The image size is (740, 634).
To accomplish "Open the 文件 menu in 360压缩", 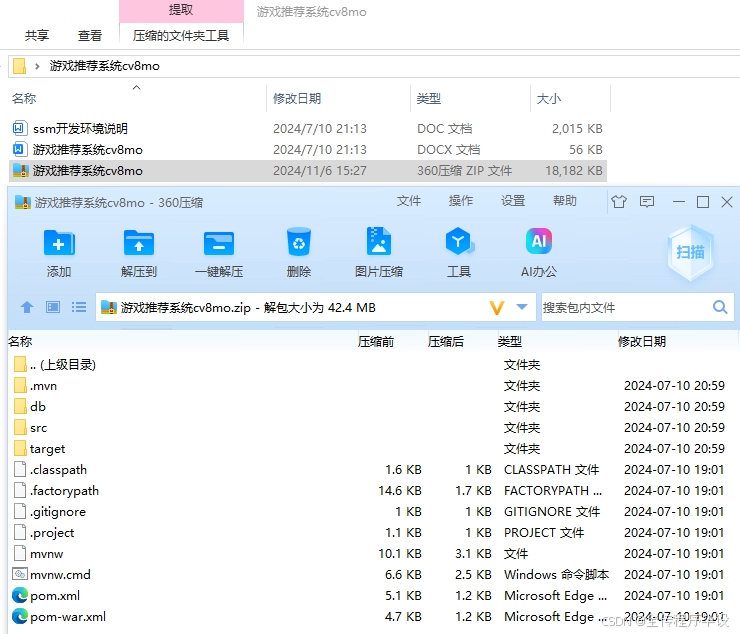I will (409, 201).
